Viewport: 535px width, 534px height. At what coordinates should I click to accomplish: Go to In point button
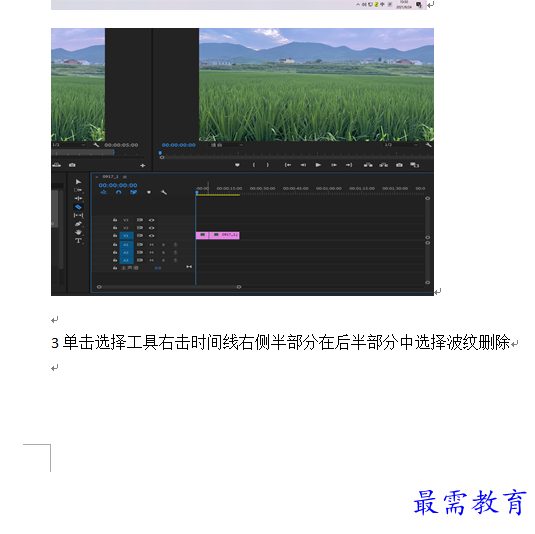pyautogui.click(x=288, y=165)
